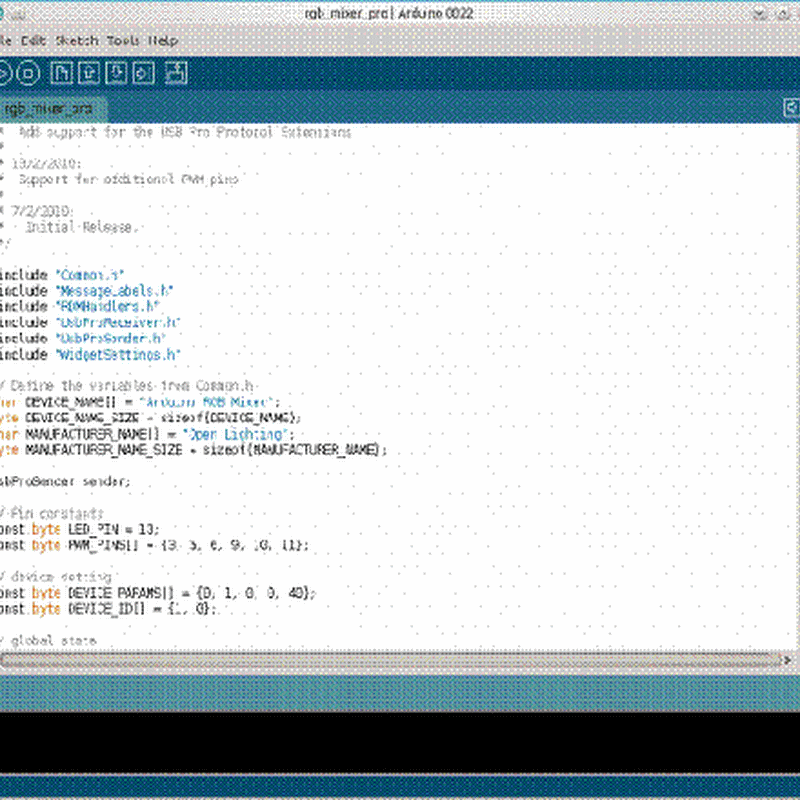Click the black console output area
The image size is (800, 800).
pyautogui.click(x=400, y=742)
